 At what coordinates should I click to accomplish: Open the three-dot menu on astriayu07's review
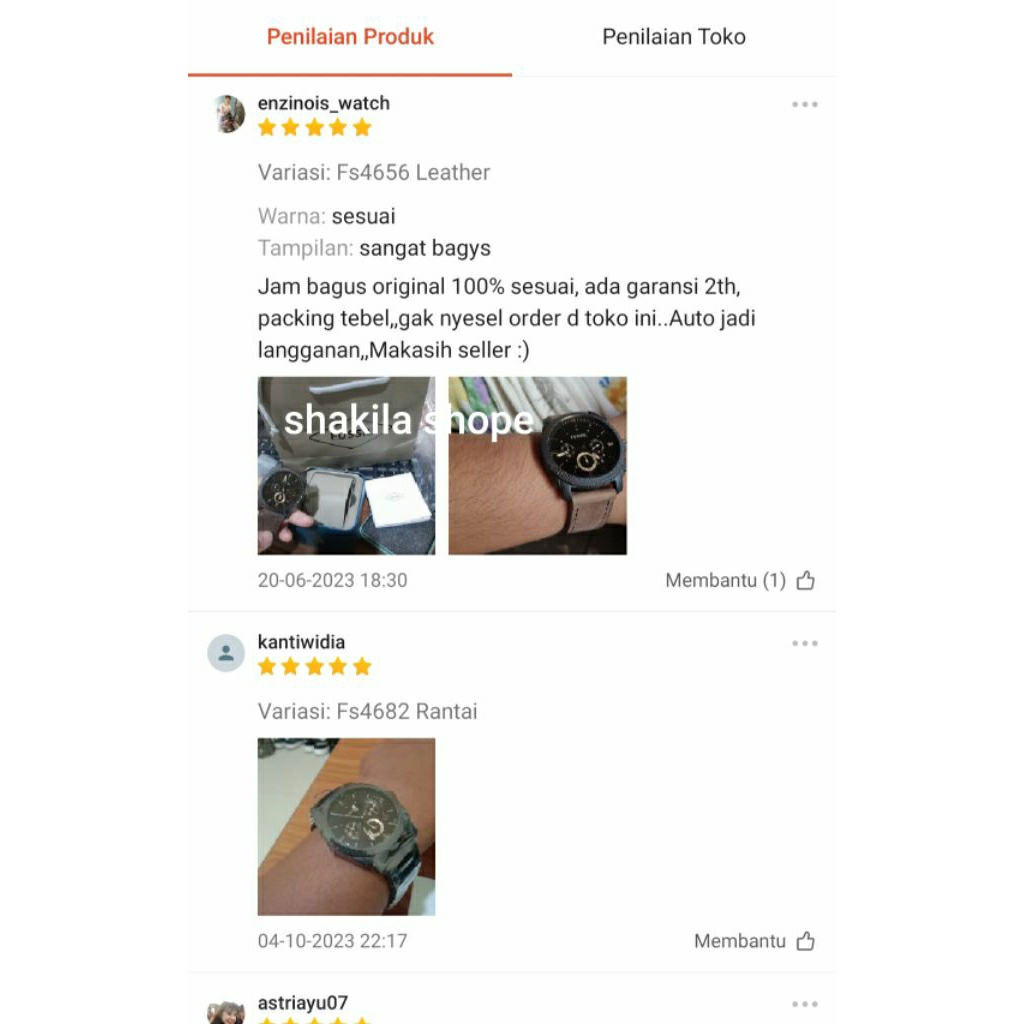(805, 1004)
